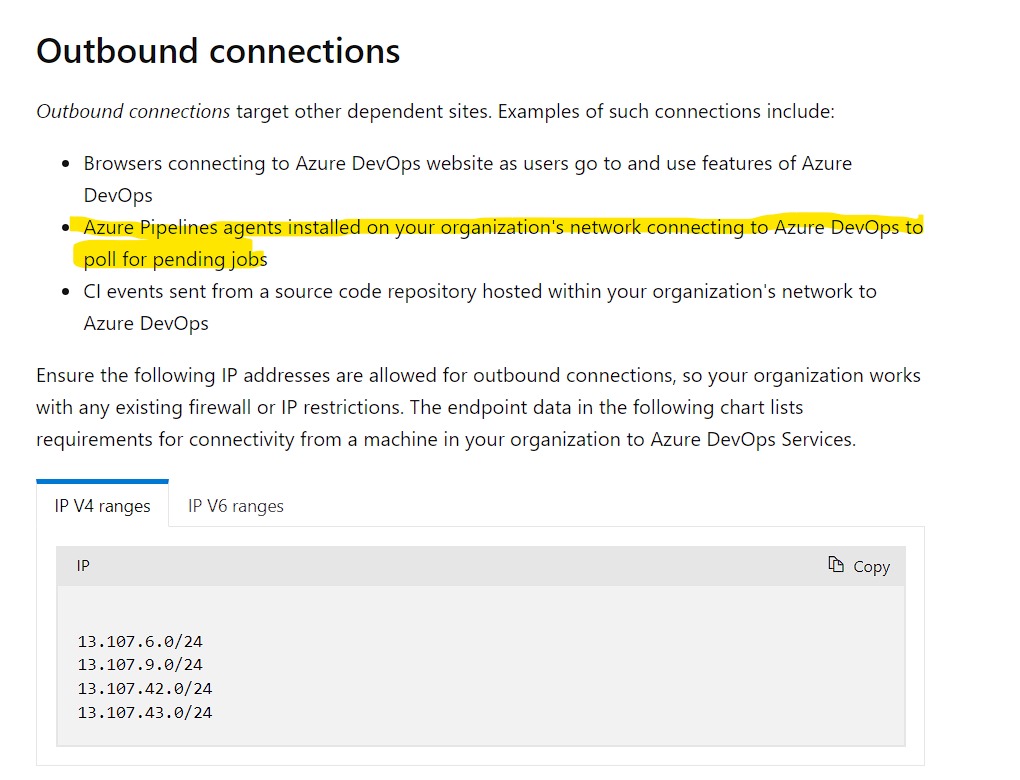Click the "Outbound connections" heading
The image size is (1020, 780).
click(x=218, y=51)
